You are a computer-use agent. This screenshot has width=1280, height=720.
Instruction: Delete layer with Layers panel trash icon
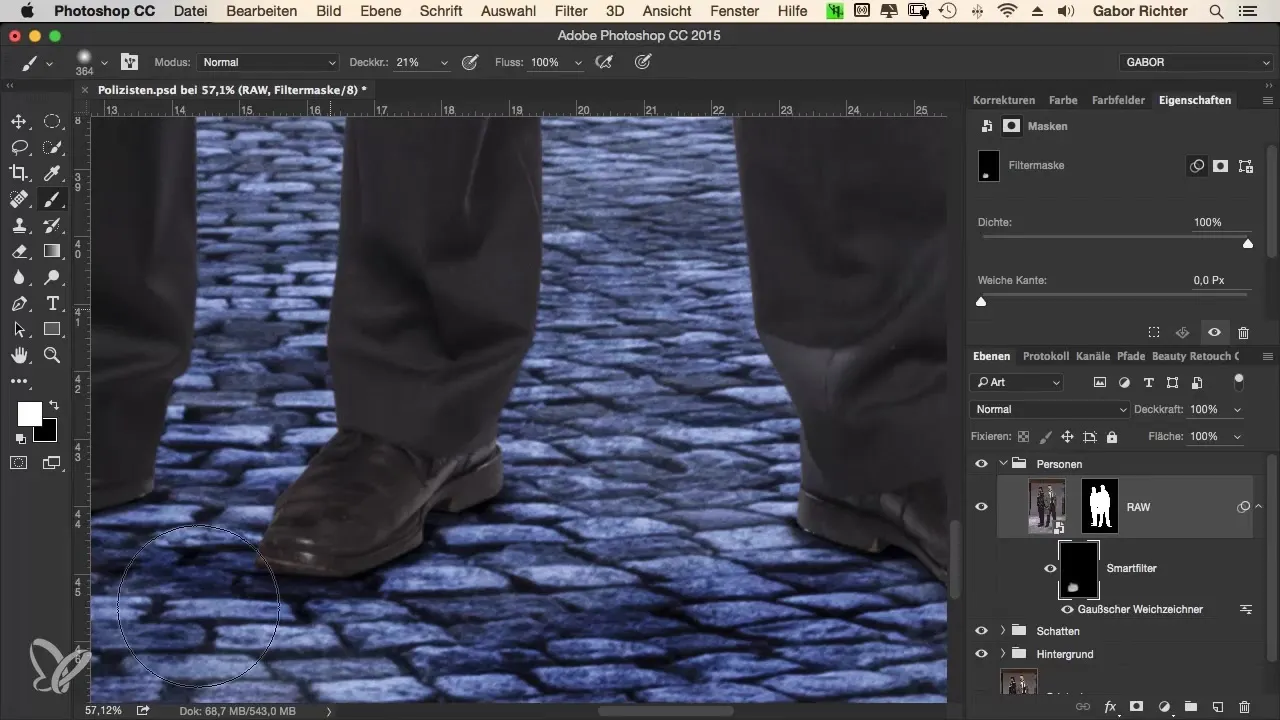click(1244, 706)
